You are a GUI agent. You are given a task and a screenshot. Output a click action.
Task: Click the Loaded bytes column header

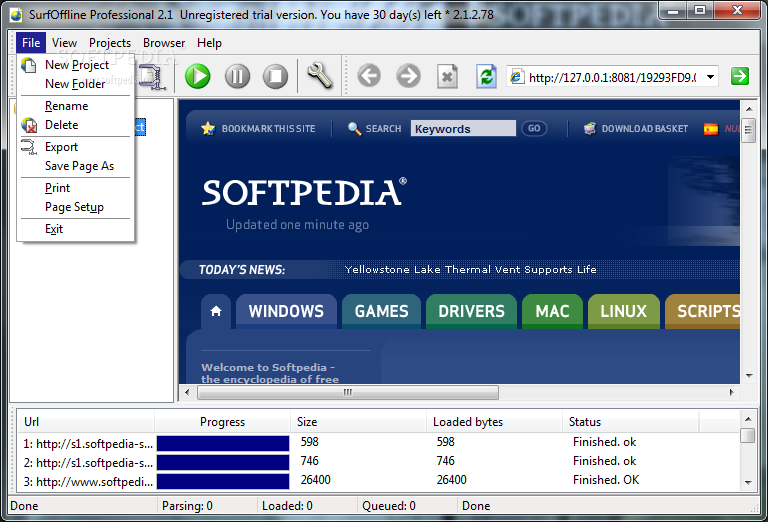tap(495, 422)
